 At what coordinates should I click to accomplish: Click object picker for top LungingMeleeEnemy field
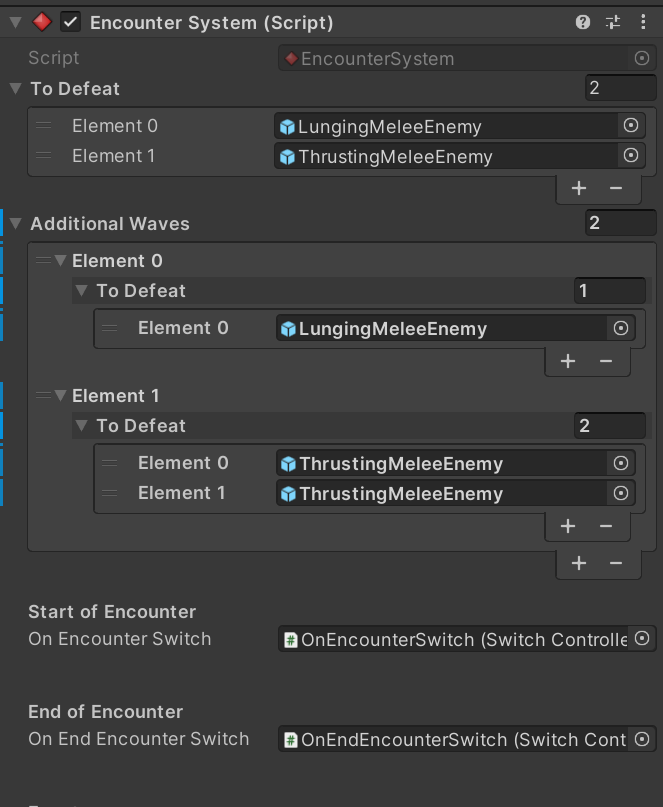631,126
